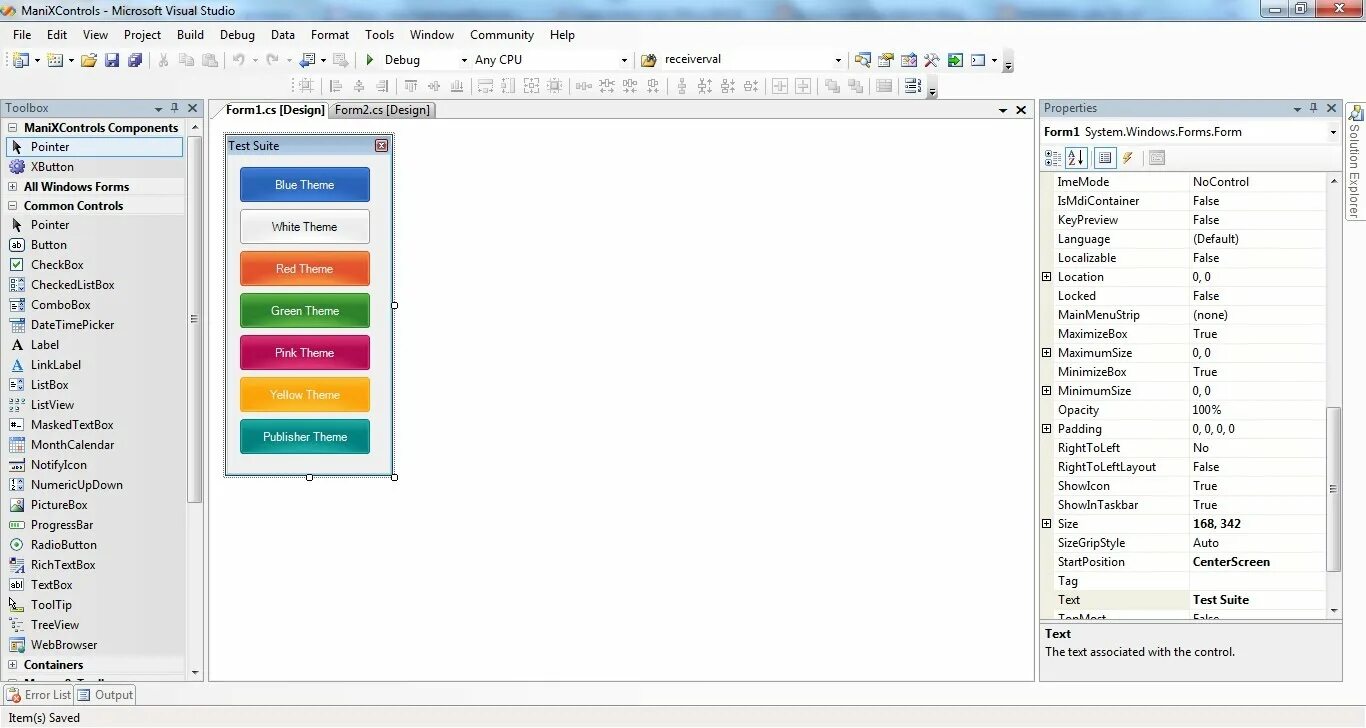1366x728 pixels.
Task: Click the Tab Order layout icon
Action: pos(912,86)
